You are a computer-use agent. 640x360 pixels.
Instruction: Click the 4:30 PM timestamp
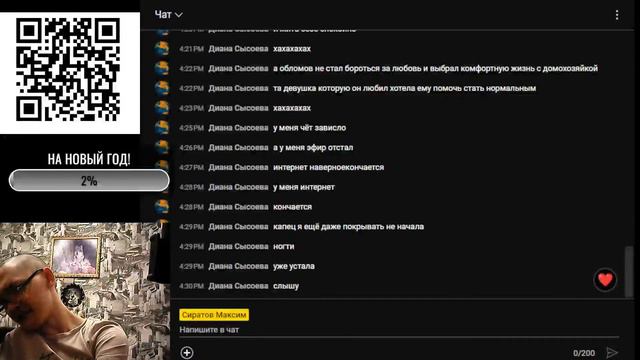[x=191, y=286]
